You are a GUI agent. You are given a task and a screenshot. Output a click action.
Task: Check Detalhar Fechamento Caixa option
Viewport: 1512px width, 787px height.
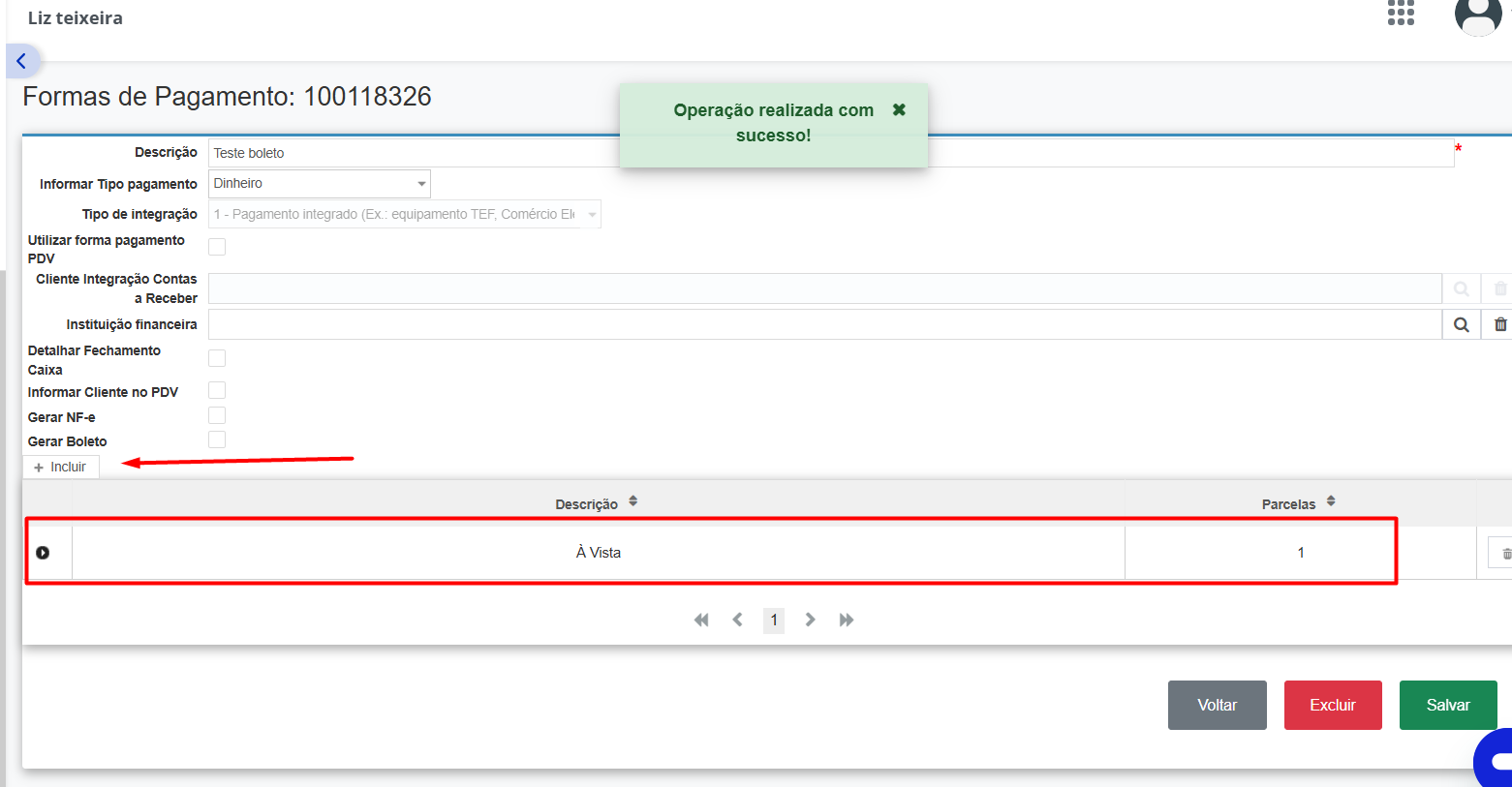point(217,358)
